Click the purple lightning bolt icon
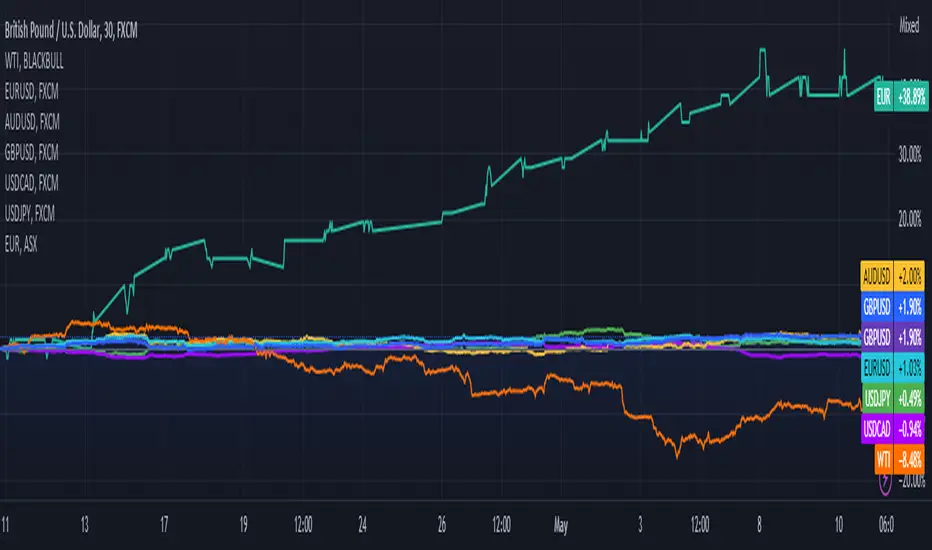Screen dimensions: 932x550 click(x=885, y=481)
